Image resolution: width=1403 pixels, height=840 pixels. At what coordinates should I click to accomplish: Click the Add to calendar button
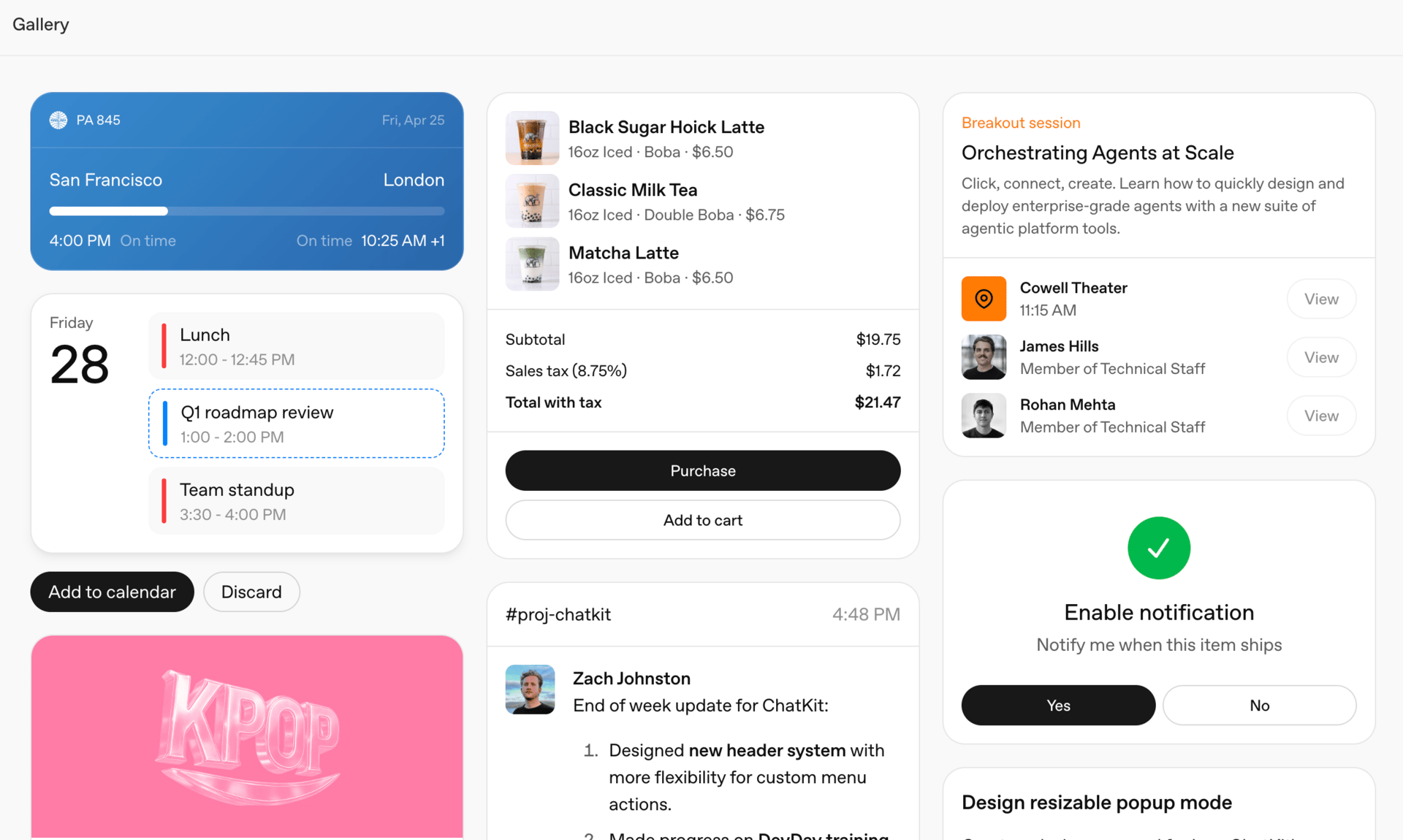(x=112, y=592)
